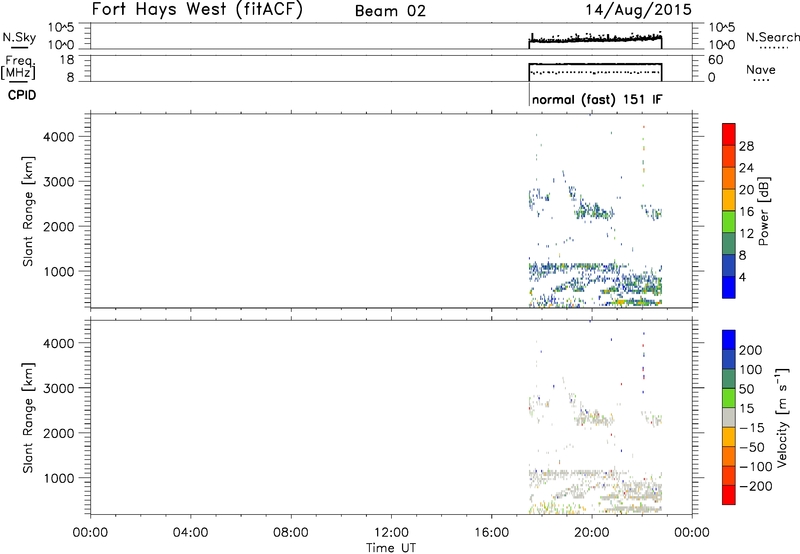
Task: Click the 'N.Search' legend label
Action: coord(772,37)
